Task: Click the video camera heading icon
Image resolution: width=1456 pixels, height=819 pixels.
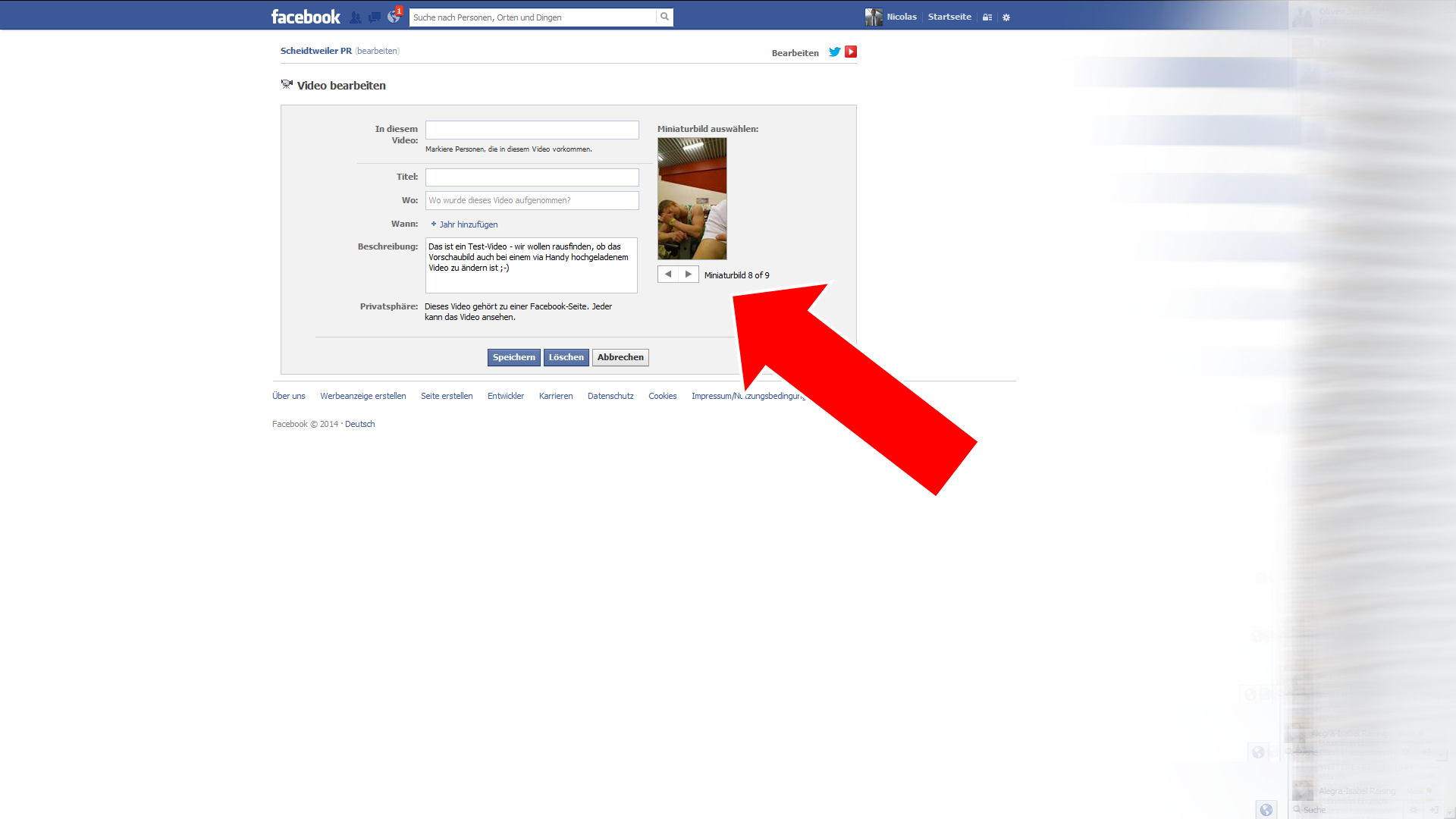Action: coord(287,85)
